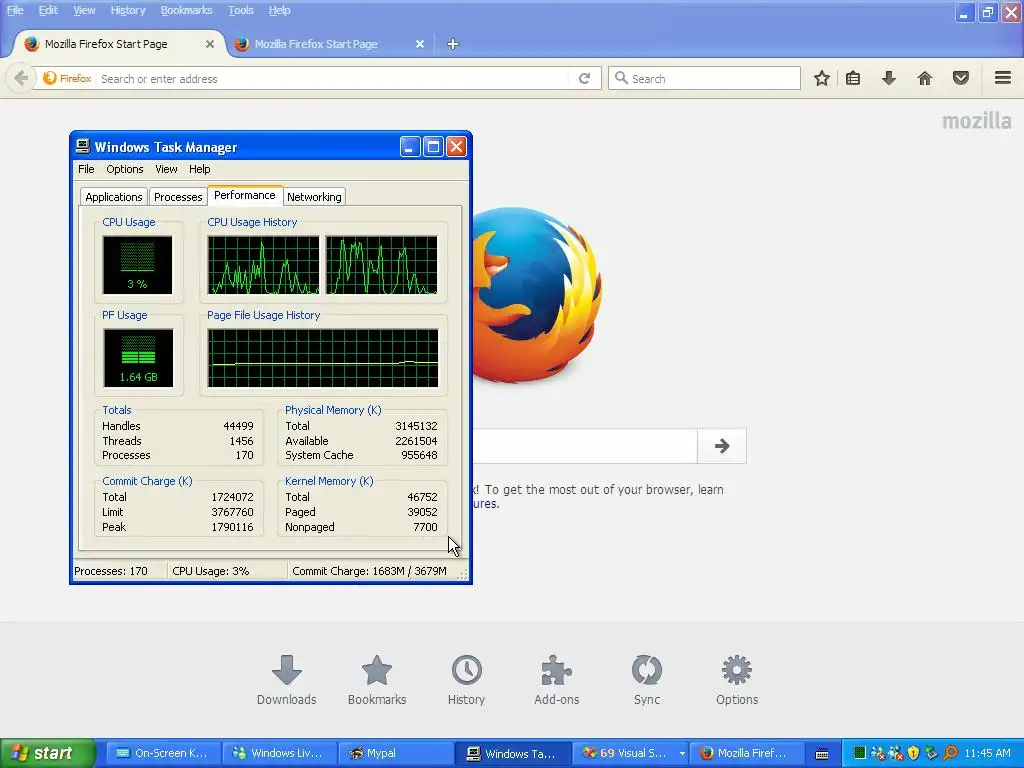Open Downloads from the start page shortcuts
This screenshot has height=768, width=1024.
pyautogui.click(x=287, y=680)
